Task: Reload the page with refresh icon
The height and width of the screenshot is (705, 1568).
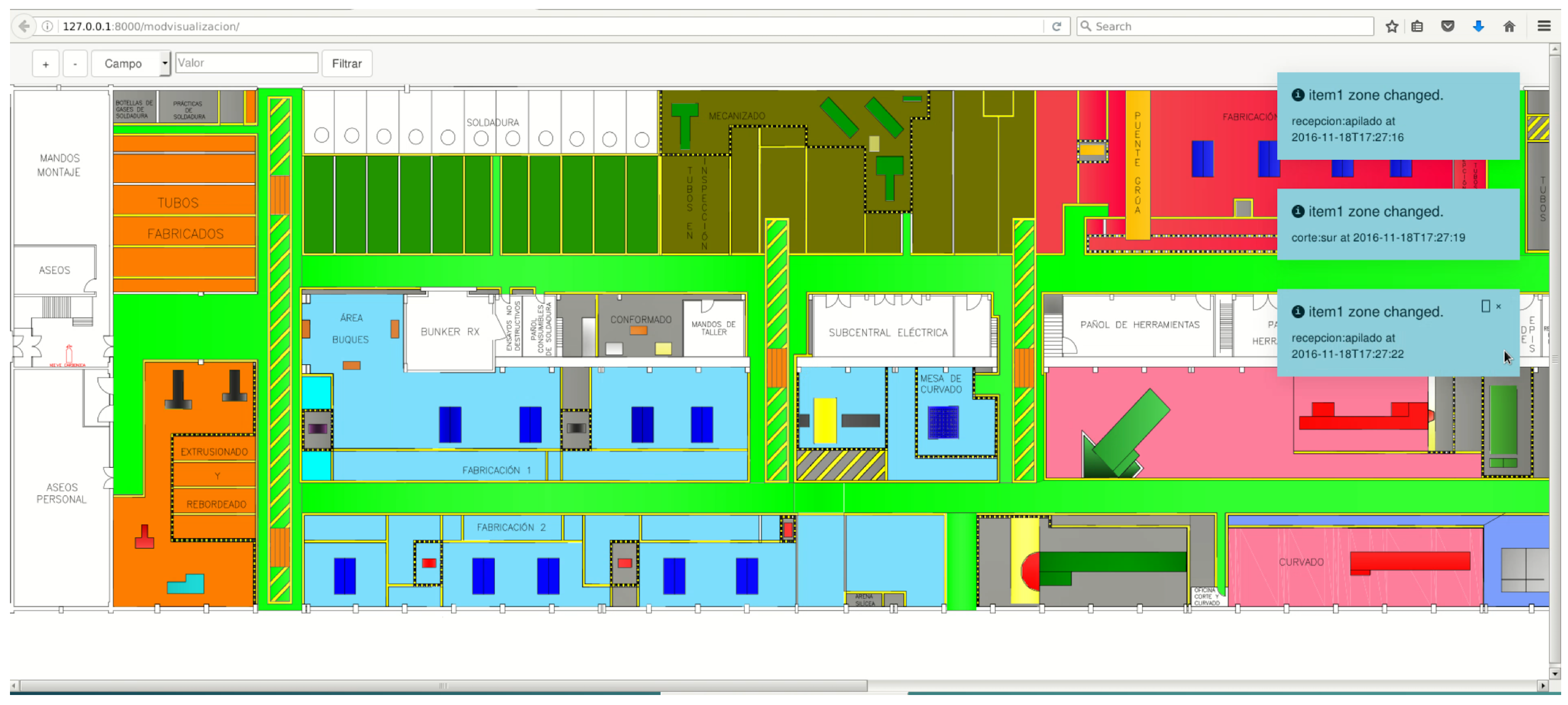Action: point(1056,26)
